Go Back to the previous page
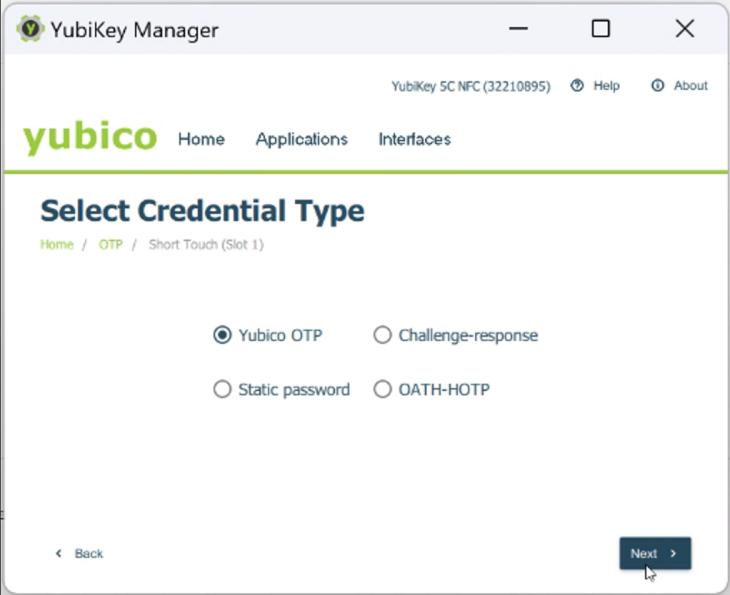The width and height of the screenshot is (730, 595). pos(88,553)
